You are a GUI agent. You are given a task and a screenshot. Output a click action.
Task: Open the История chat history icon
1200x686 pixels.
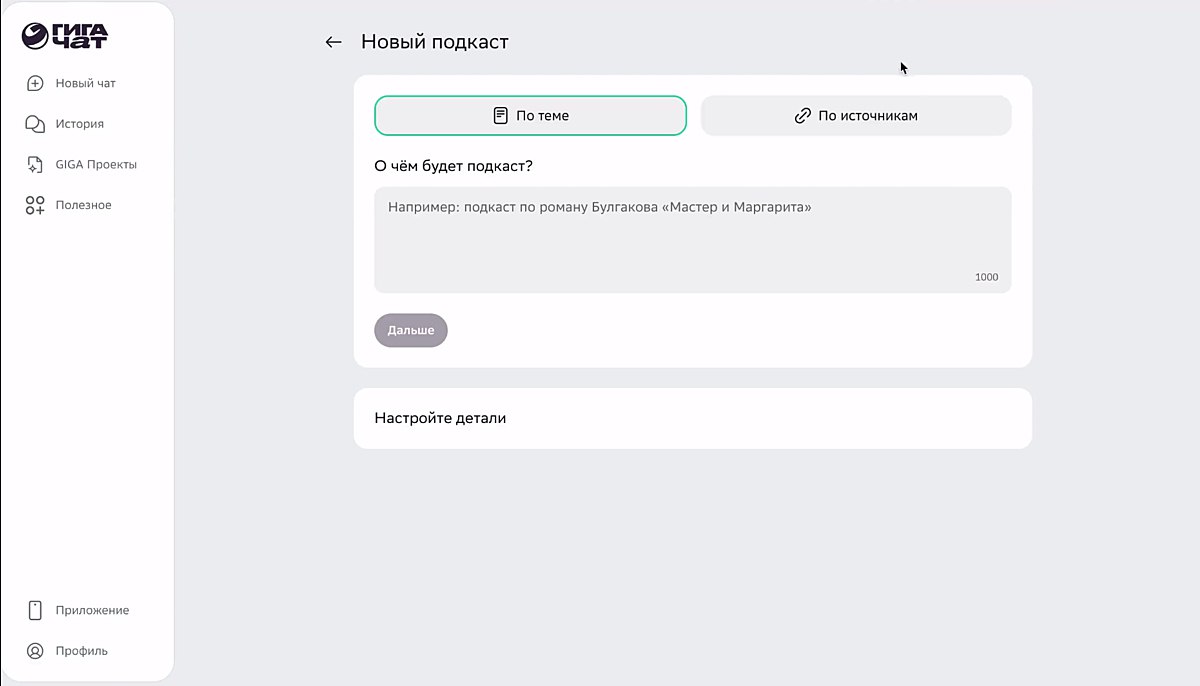click(x=34, y=123)
